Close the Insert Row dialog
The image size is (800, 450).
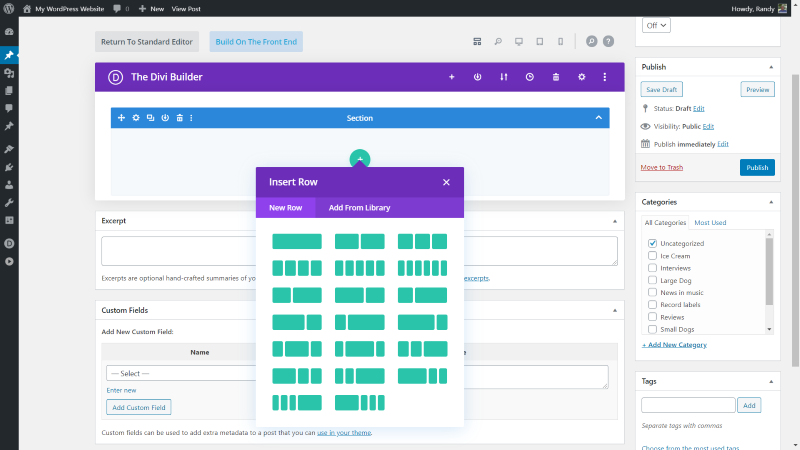(x=446, y=182)
